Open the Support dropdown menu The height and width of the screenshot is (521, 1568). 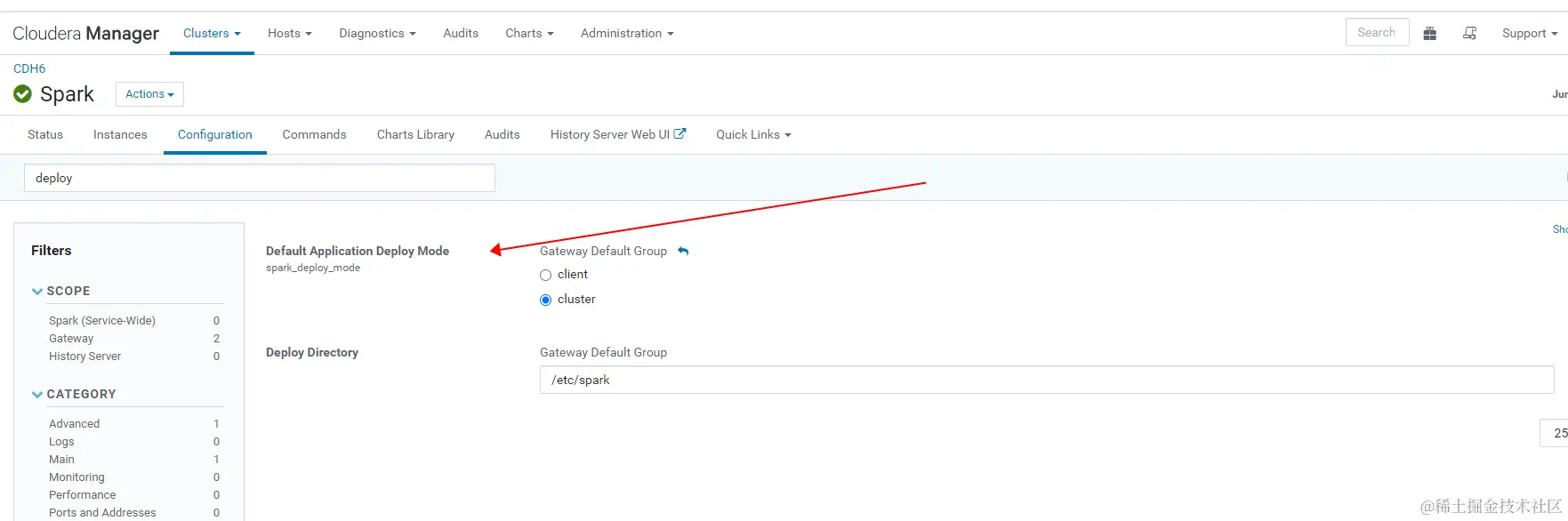(1530, 33)
